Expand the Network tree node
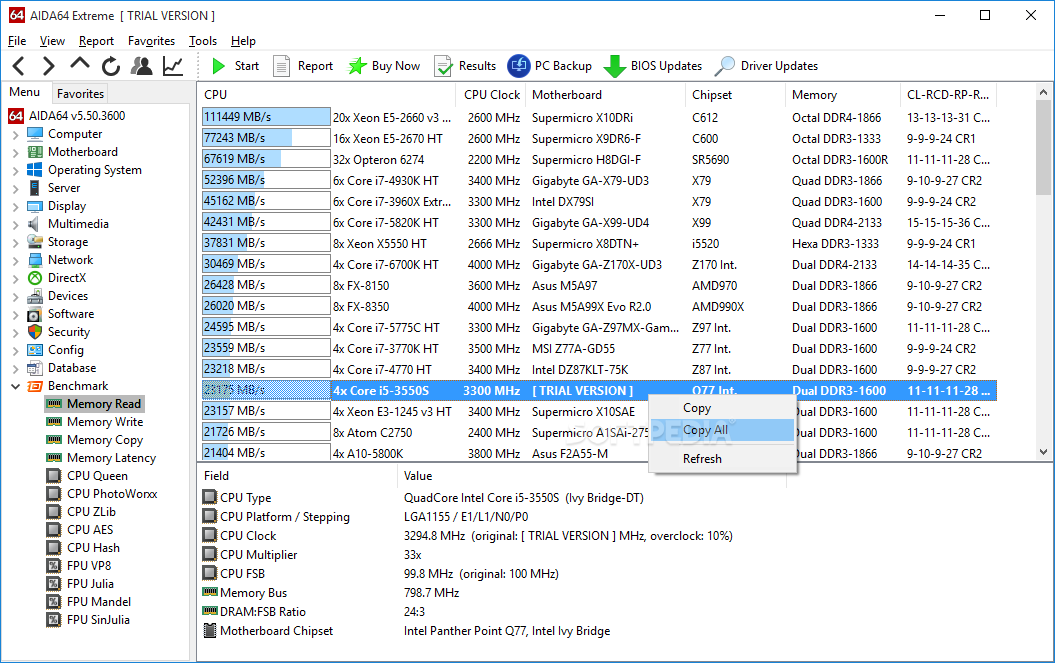This screenshot has height=663, width=1055. point(15,260)
